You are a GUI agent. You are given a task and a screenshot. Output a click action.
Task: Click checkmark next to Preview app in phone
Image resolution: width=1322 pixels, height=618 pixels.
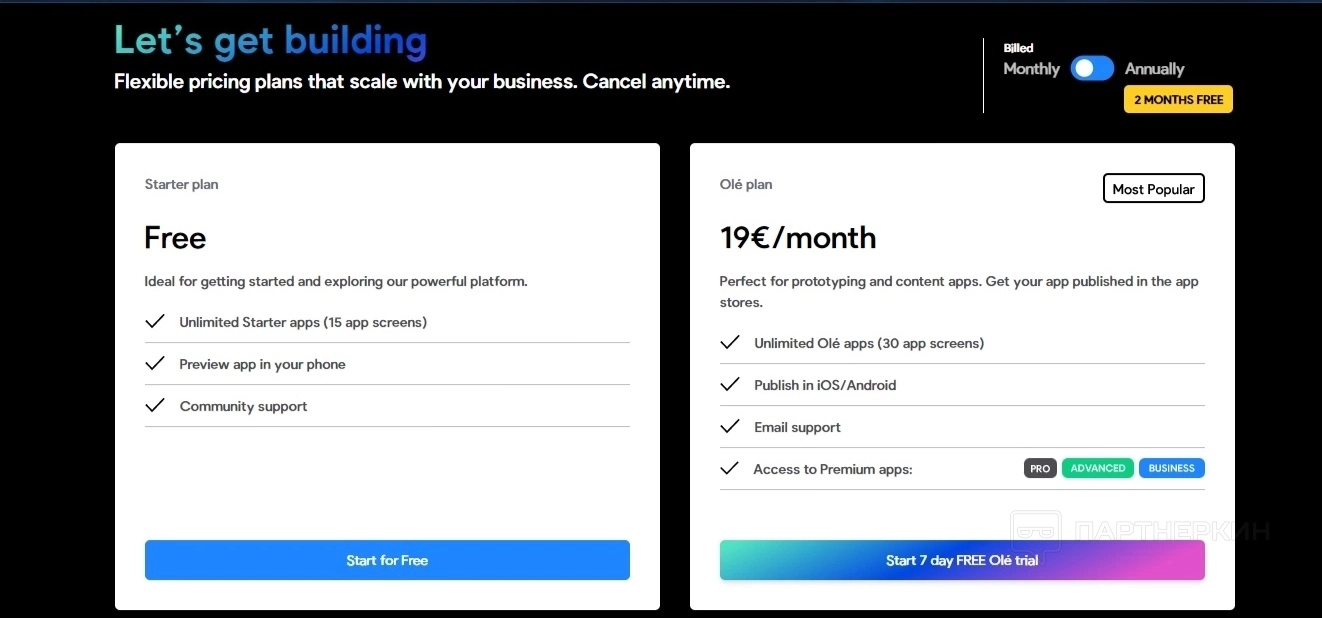155,364
